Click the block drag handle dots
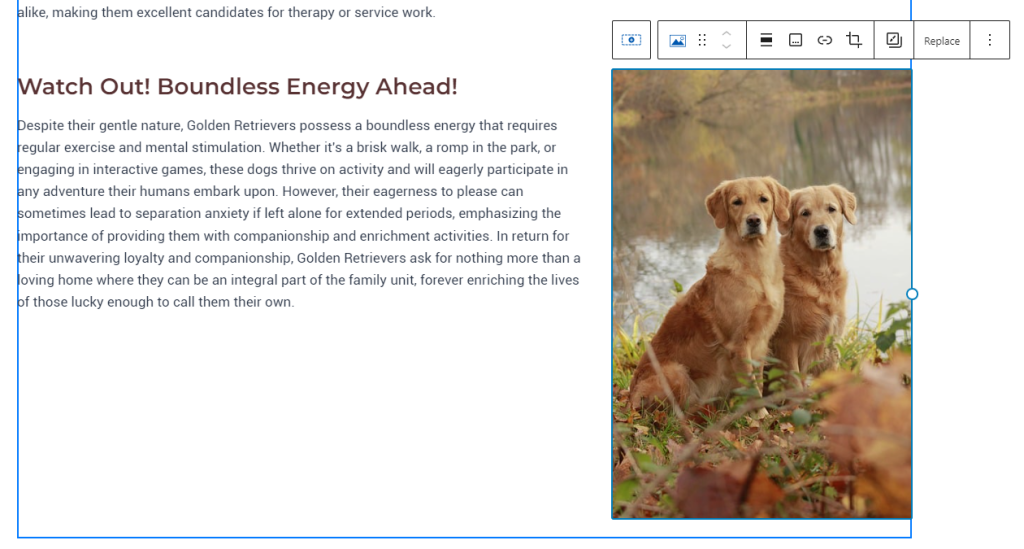The width and height of the screenshot is (1024, 549). (702, 40)
